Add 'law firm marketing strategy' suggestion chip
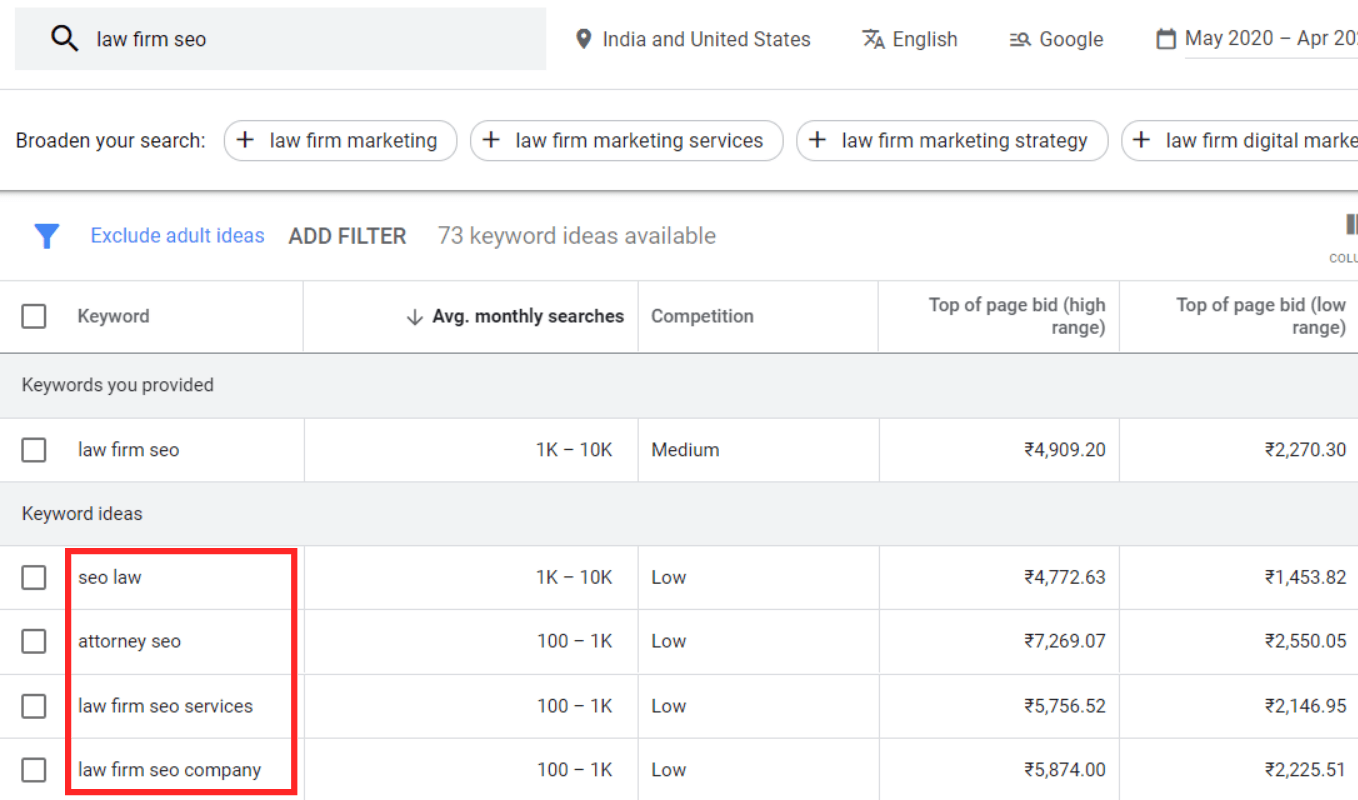This screenshot has height=800, width=1358. pos(951,141)
